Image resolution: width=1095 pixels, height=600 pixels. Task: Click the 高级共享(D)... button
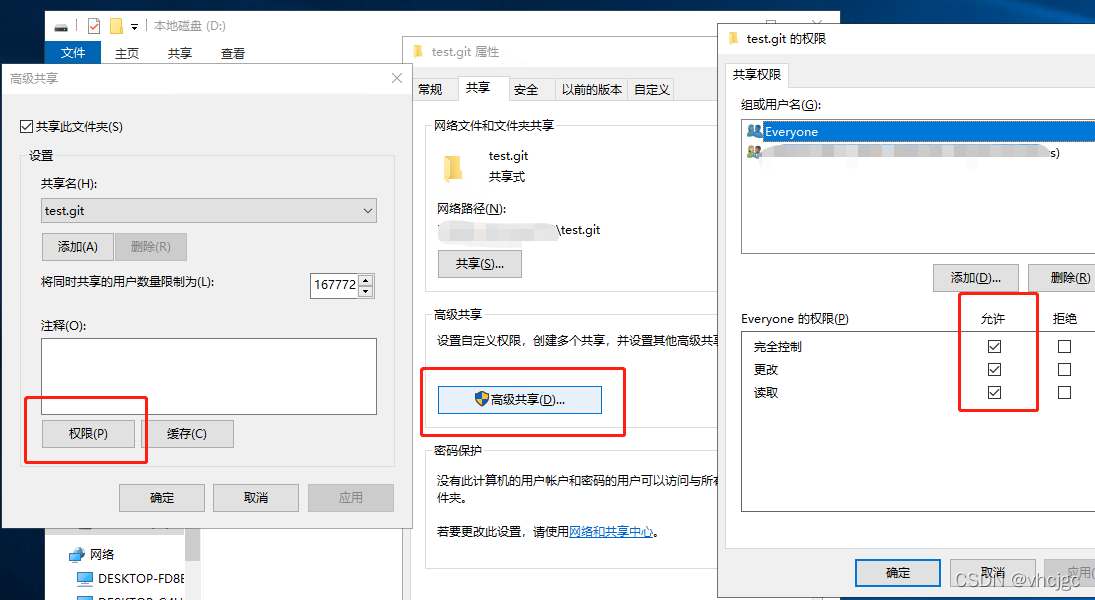point(520,400)
